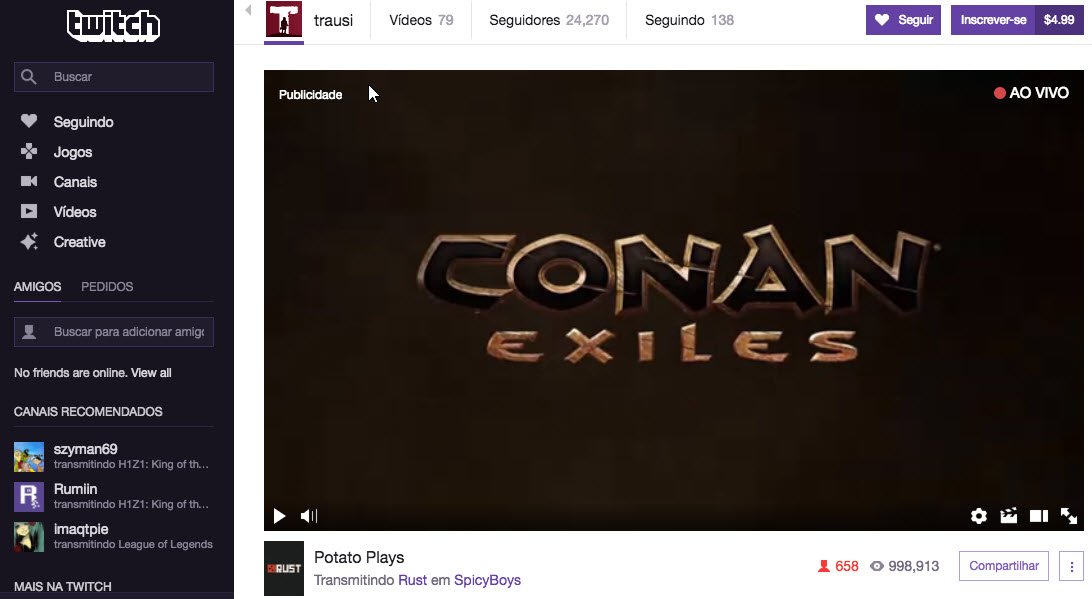Toggle theater mode

pos(1039,516)
